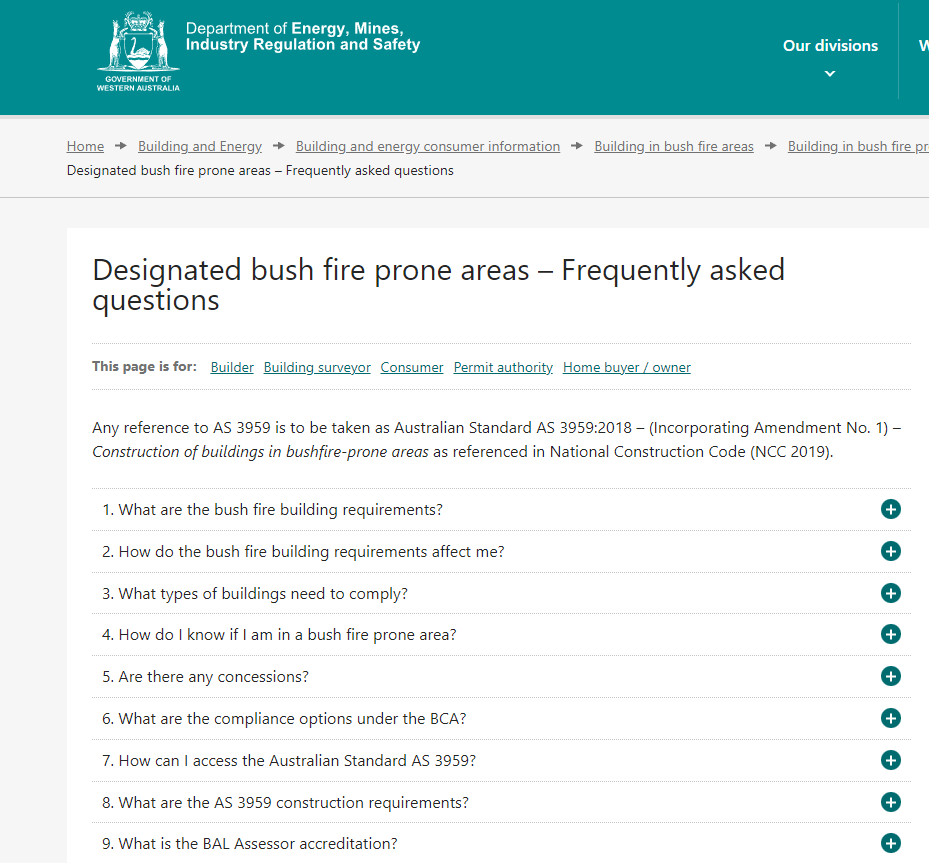The height and width of the screenshot is (863, 929).
Task: Navigate to Building and energy consumer information
Action: (x=428, y=146)
